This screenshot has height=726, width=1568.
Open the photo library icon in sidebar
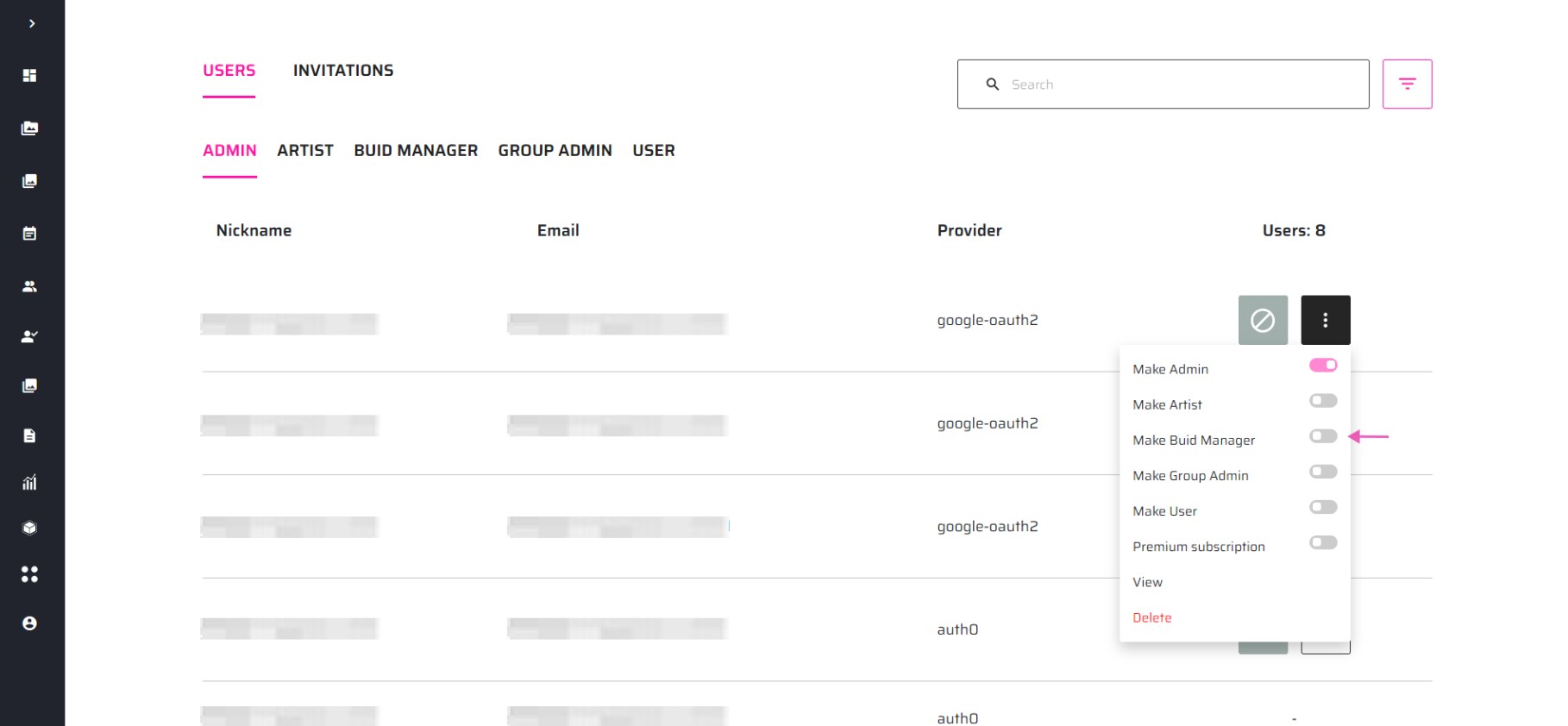(x=29, y=128)
